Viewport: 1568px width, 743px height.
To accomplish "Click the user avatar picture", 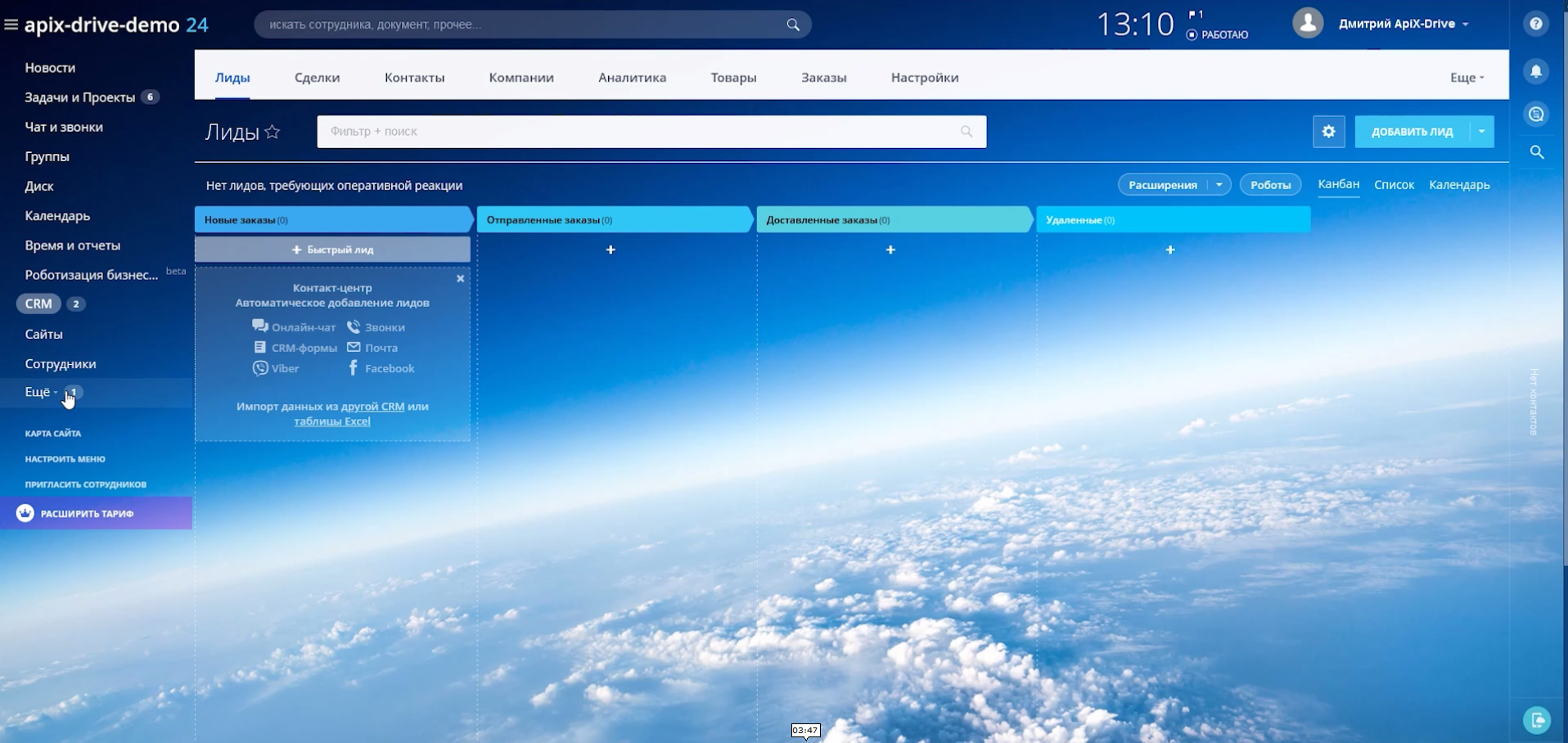I will [x=1308, y=23].
